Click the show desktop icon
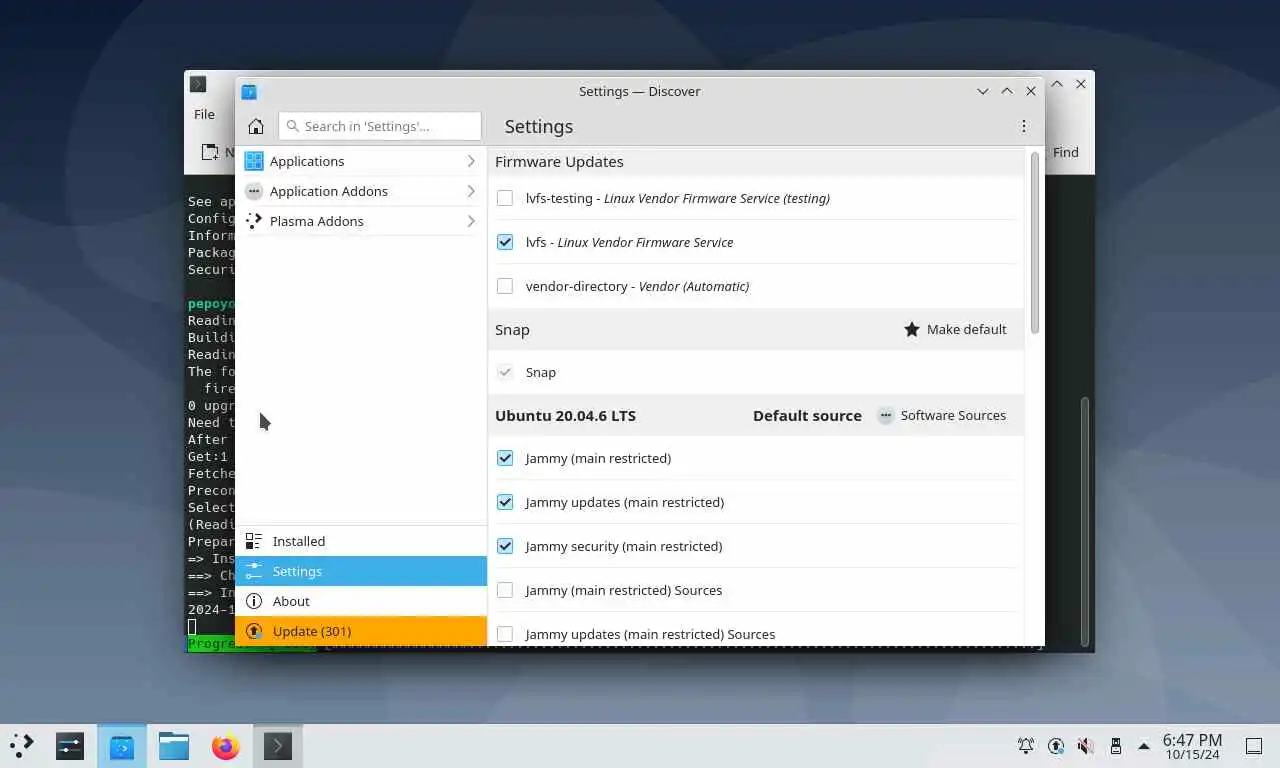1280x768 pixels. click(1253, 745)
